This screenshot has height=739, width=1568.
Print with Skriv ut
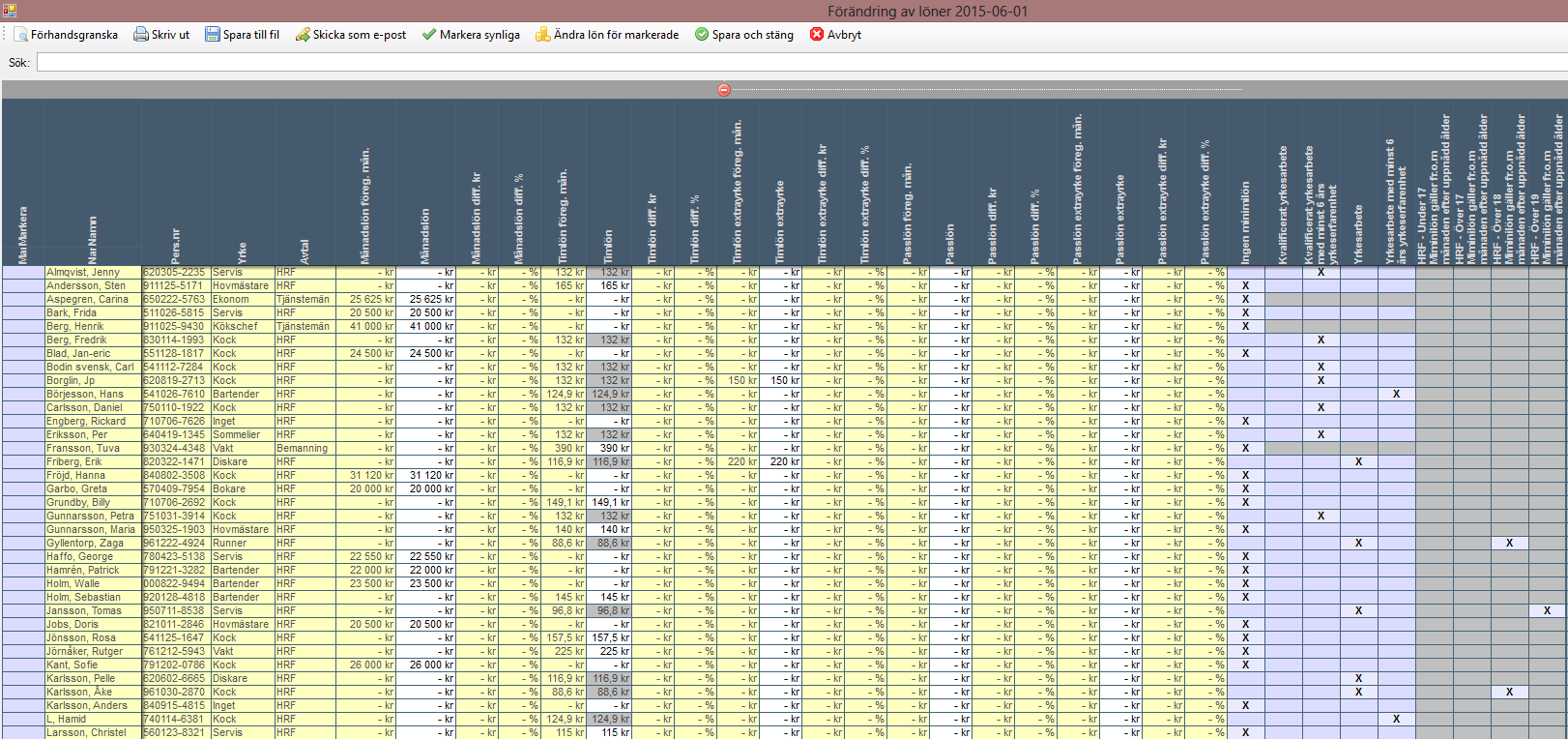161,35
